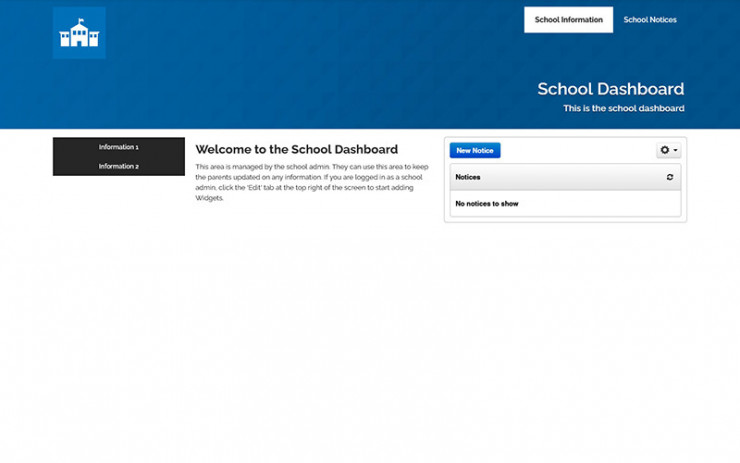Create a New Notice
This screenshot has width=740, height=463.
475,151
